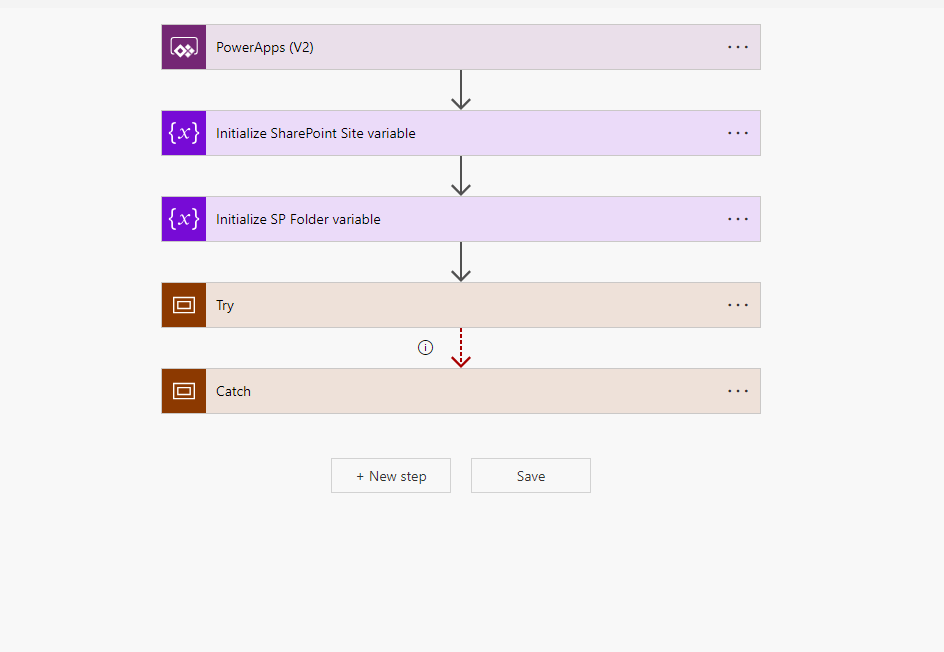944x652 pixels.
Task: Click the Try scope icon
Action: click(183, 304)
